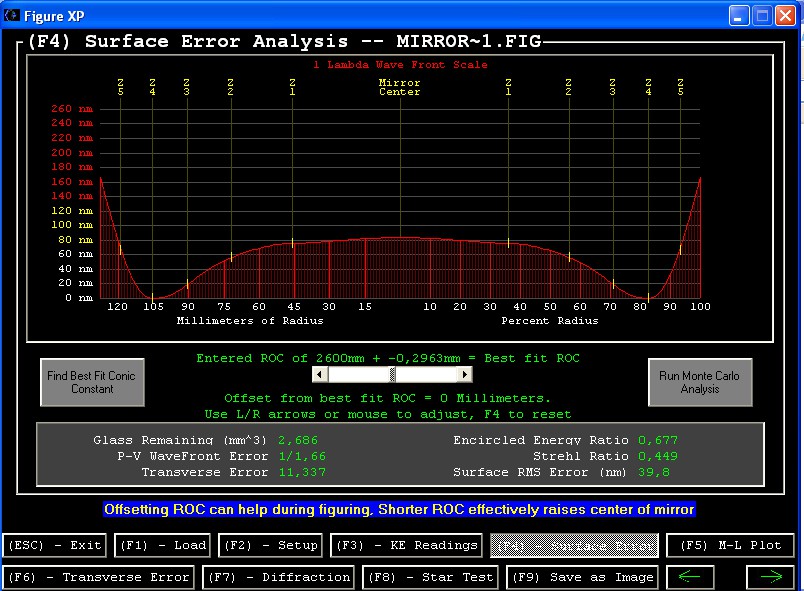804x591 pixels.
Task: Click the 100 percent radius axis label
Action: point(700,307)
